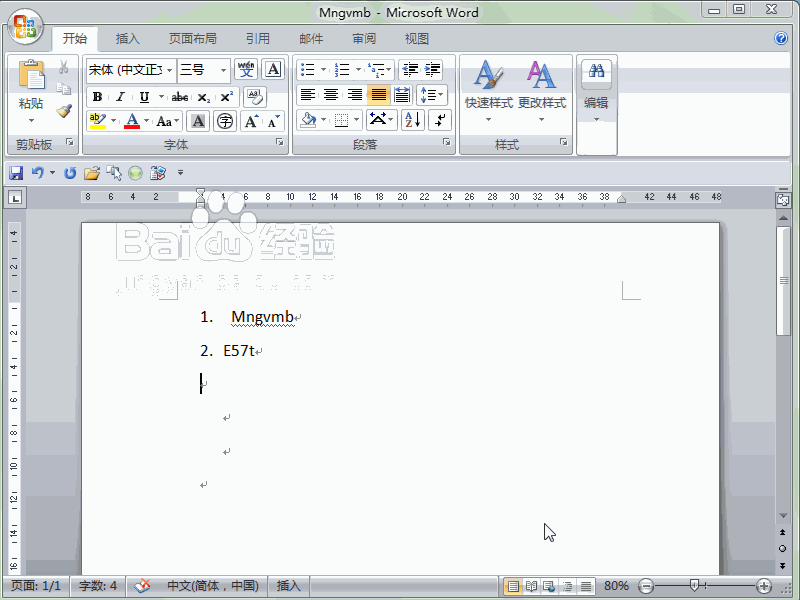Screen dimensions: 800x600
Task: Open the font size dropdown
Action: (x=223, y=70)
